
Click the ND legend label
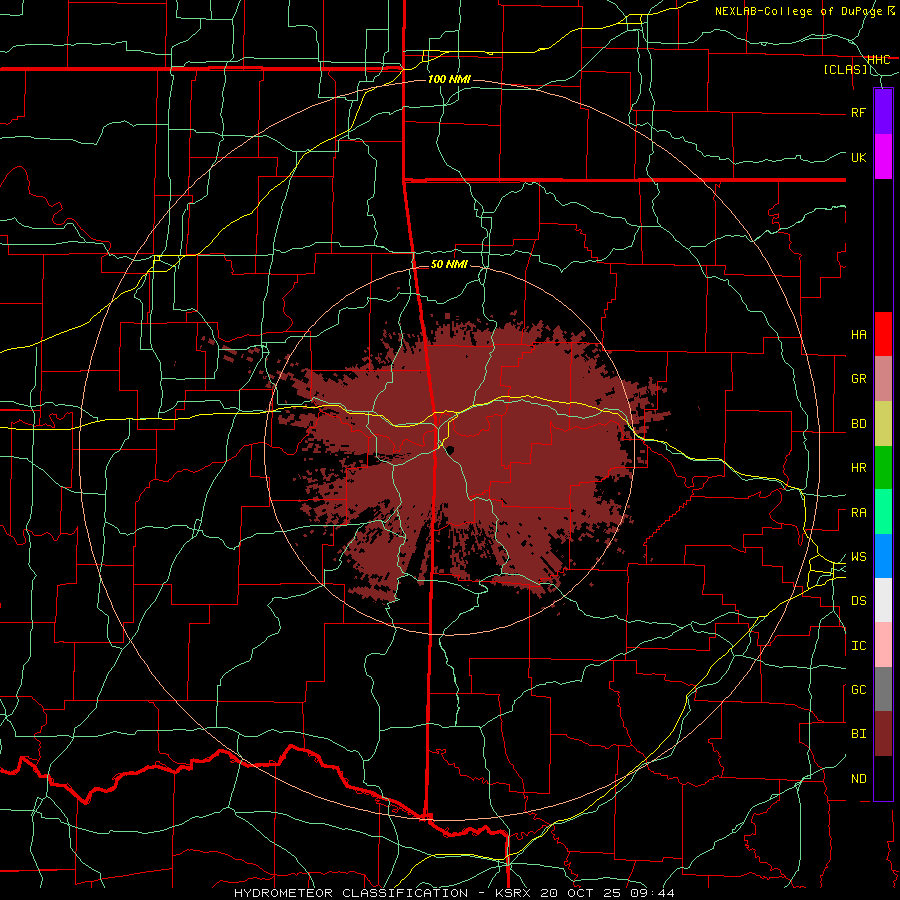tap(859, 779)
